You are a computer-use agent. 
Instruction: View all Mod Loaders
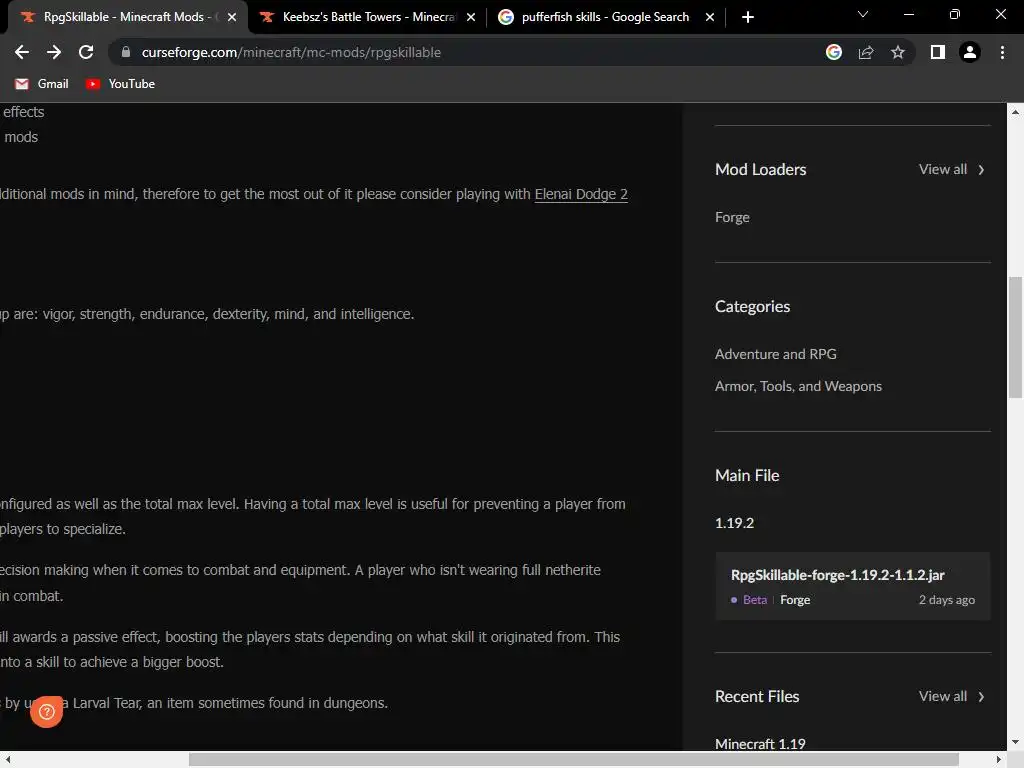click(x=942, y=169)
